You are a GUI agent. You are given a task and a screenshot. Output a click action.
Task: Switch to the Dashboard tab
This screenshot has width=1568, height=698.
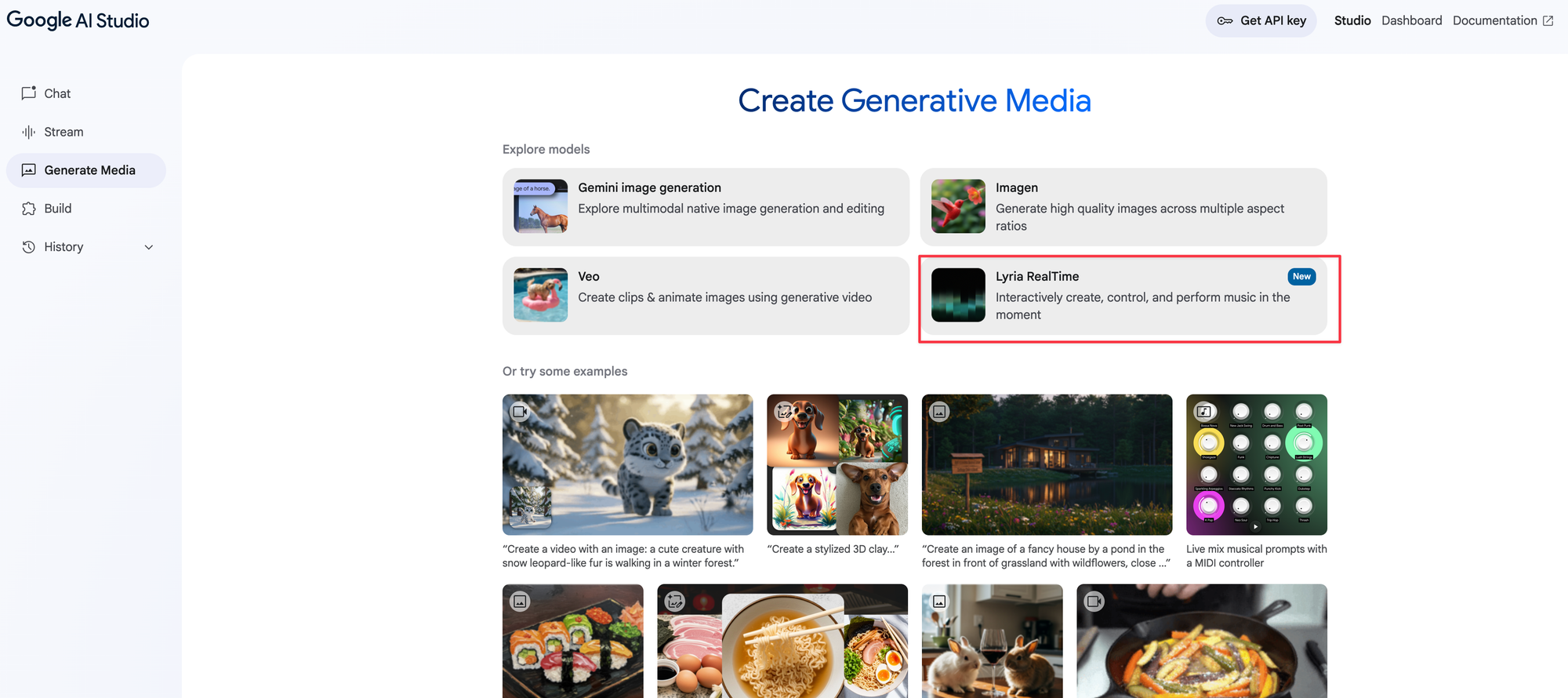point(1411,20)
